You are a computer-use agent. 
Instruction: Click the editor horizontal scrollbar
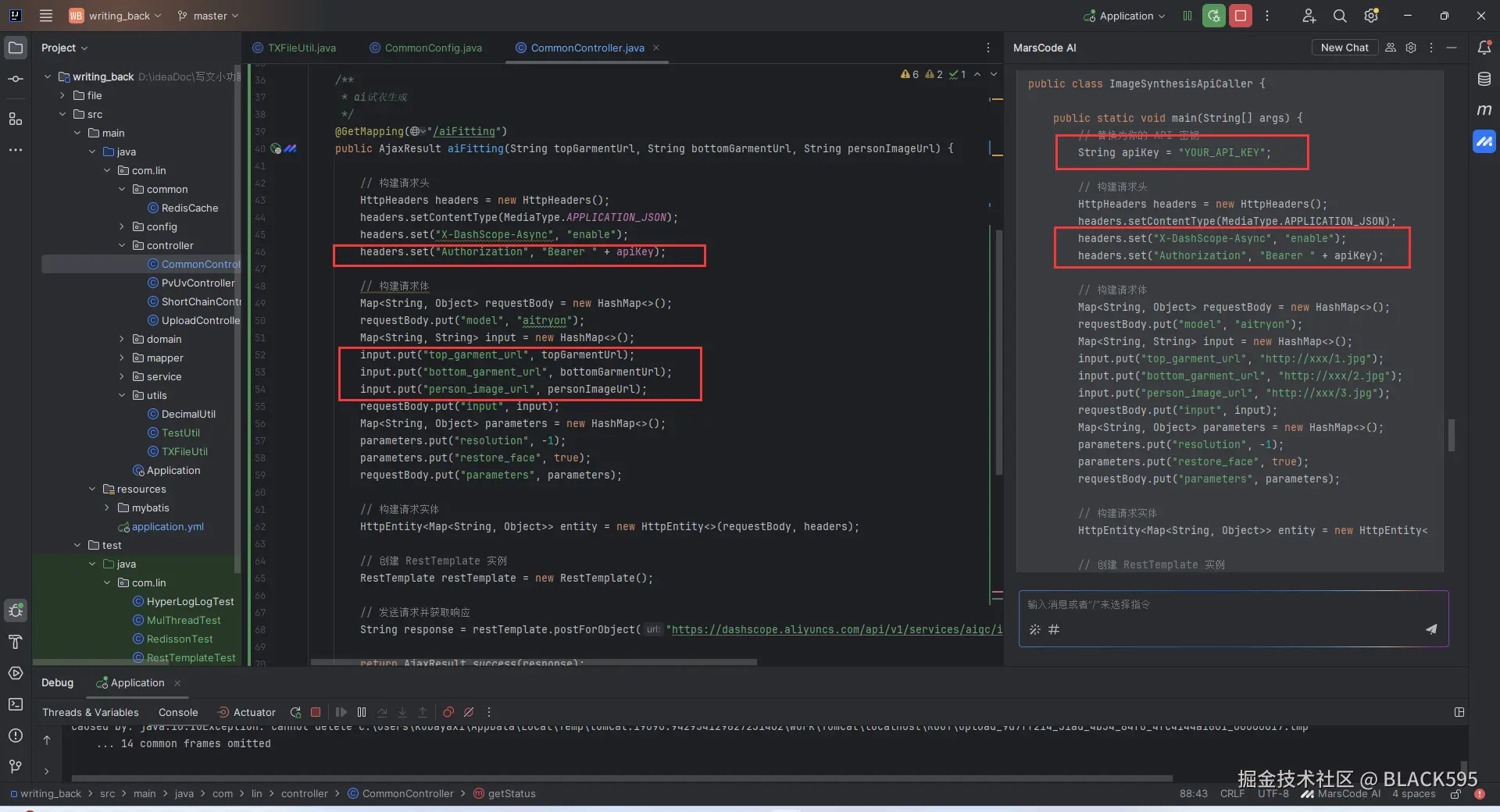534,662
